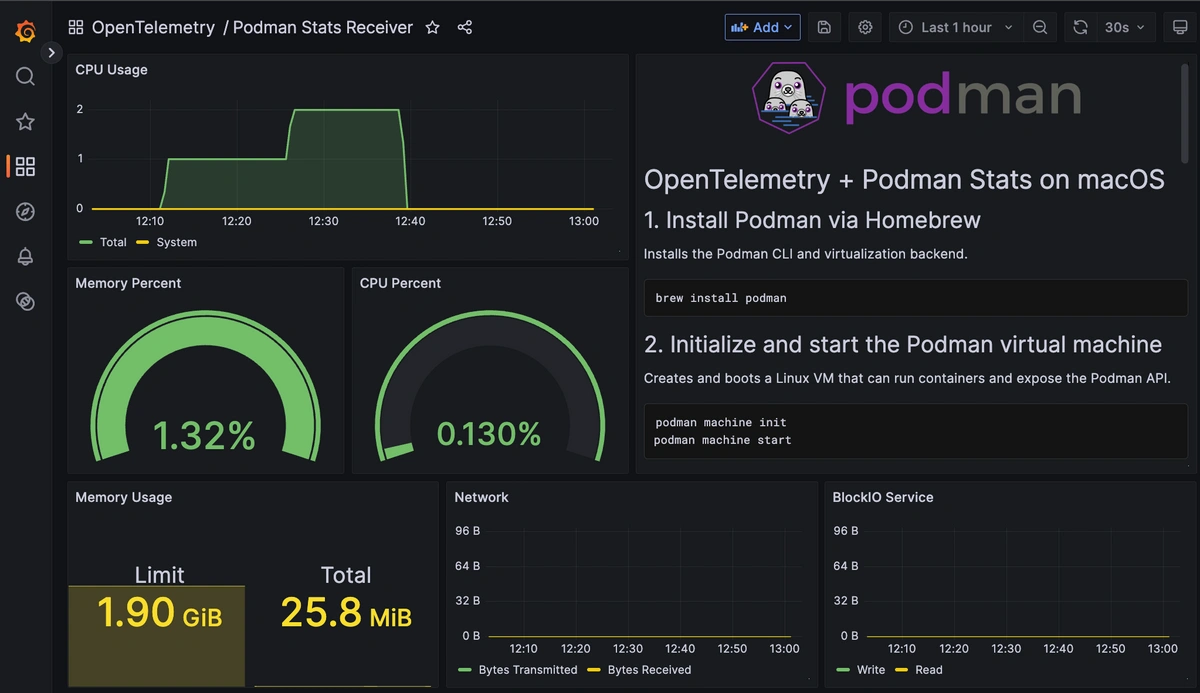
Task: Open the 30s refresh interval dropdown
Action: pos(1126,28)
